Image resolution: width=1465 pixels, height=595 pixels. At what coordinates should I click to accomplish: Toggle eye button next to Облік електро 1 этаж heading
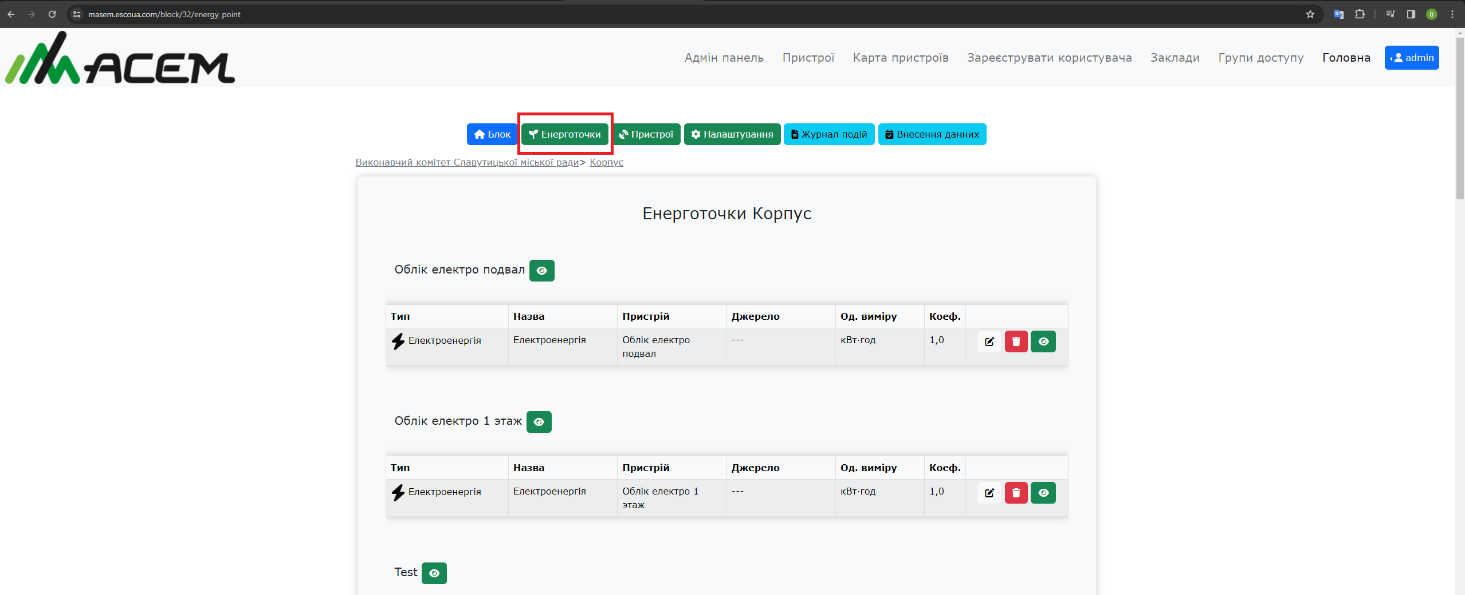(539, 422)
